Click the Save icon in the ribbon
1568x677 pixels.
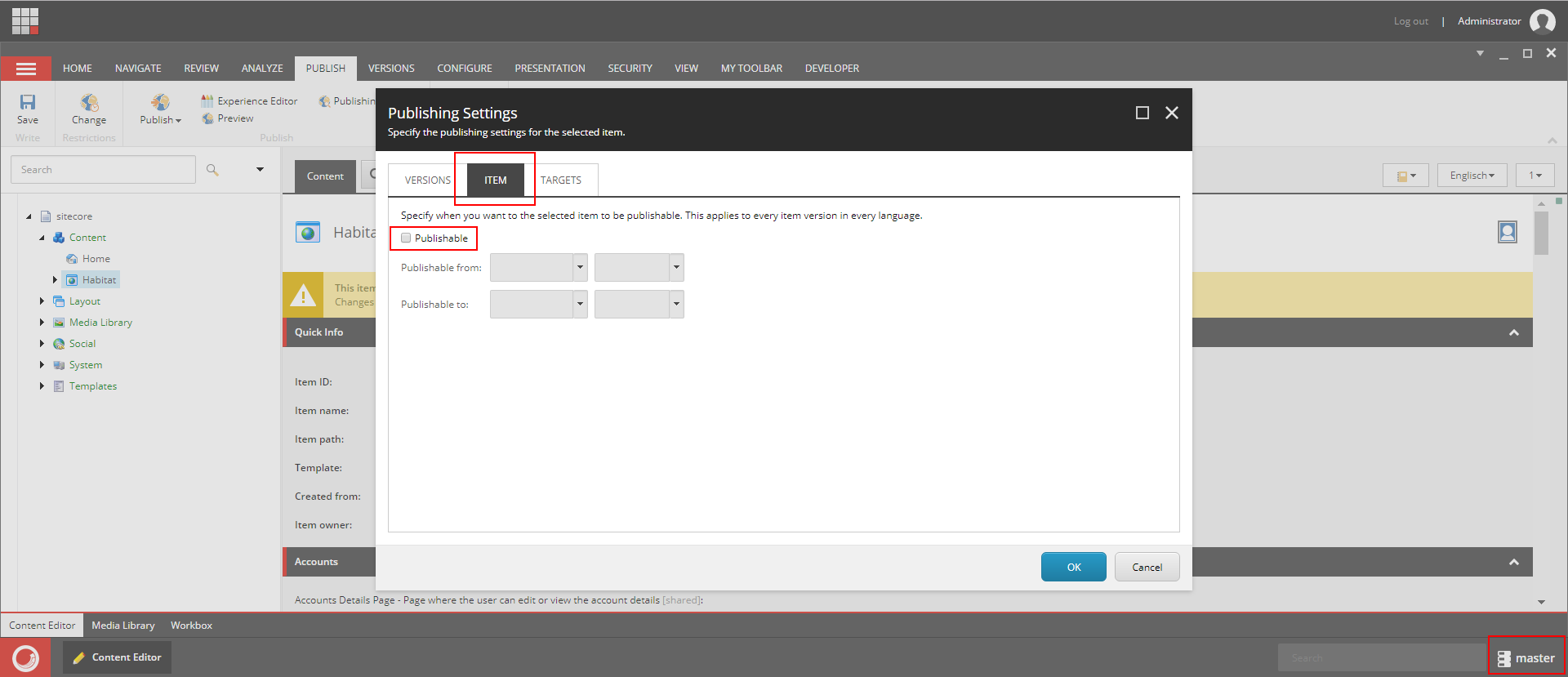(x=28, y=102)
